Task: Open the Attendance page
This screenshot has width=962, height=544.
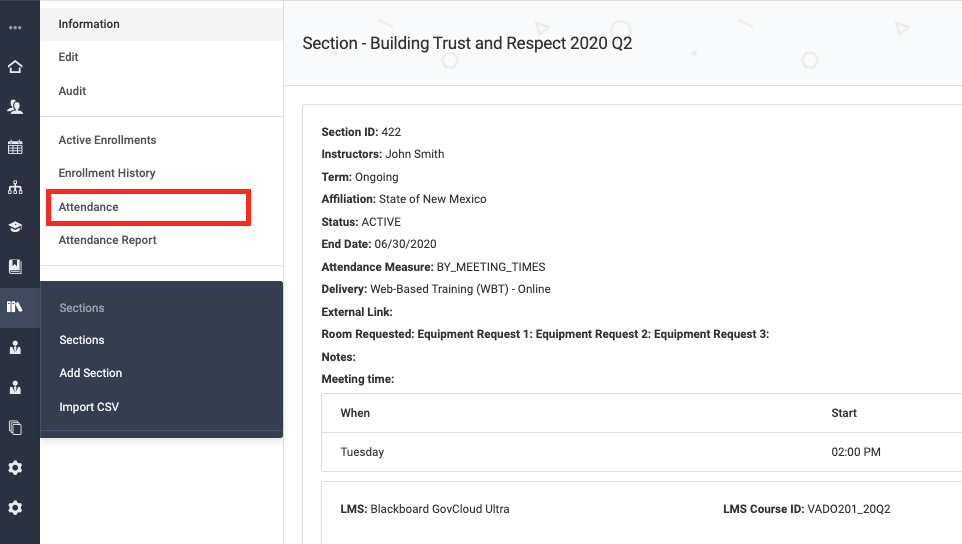Action: pos(88,207)
